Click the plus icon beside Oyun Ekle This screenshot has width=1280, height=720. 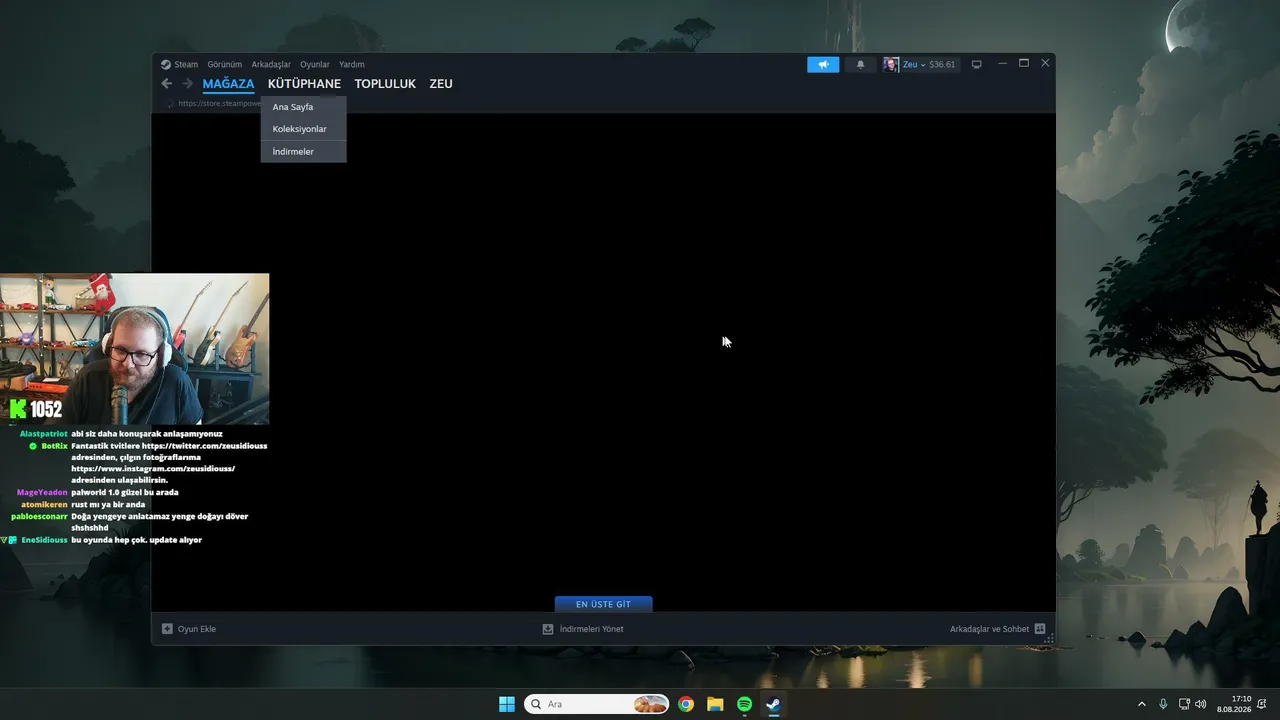point(167,629)
